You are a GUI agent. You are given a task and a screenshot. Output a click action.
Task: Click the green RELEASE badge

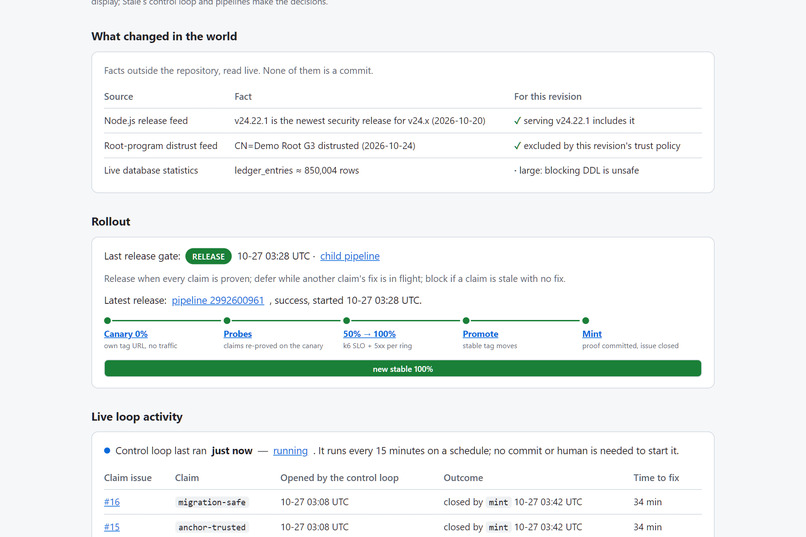point(208,256)
